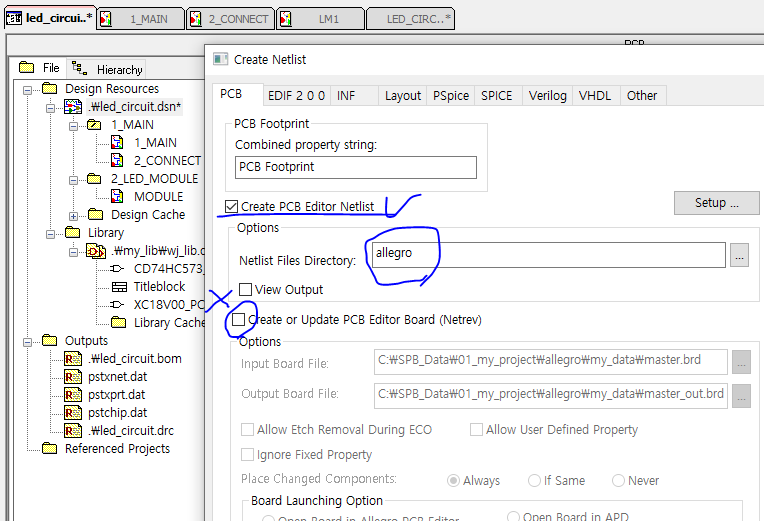The width and height of the screenshot is (764, 521).
Task: Toggle Allow Etch Removal During ECO
Action: coord(248,429)
